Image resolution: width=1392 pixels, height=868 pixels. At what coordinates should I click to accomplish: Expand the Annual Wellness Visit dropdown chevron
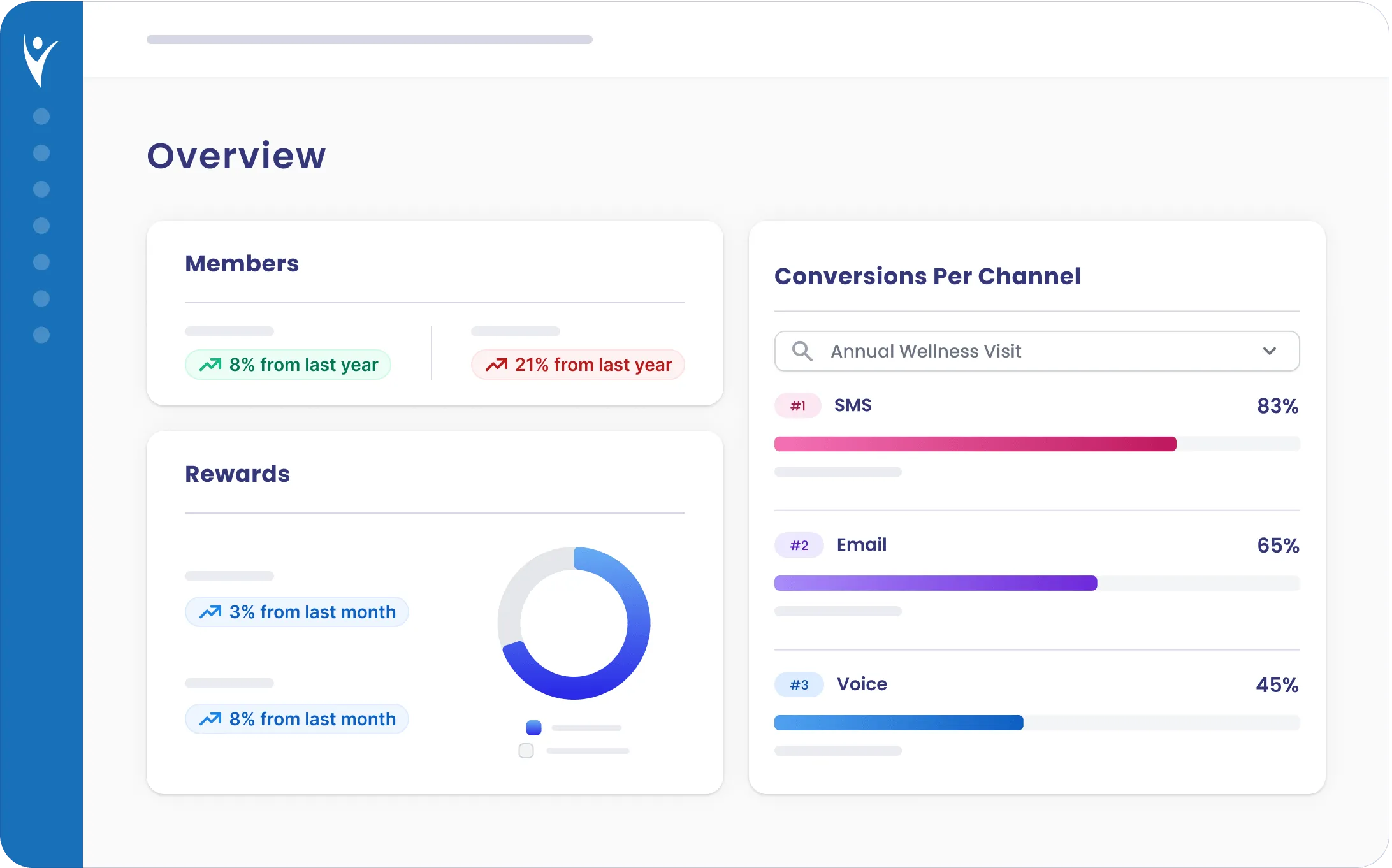pyautogui.click(x=1269, y=351)
